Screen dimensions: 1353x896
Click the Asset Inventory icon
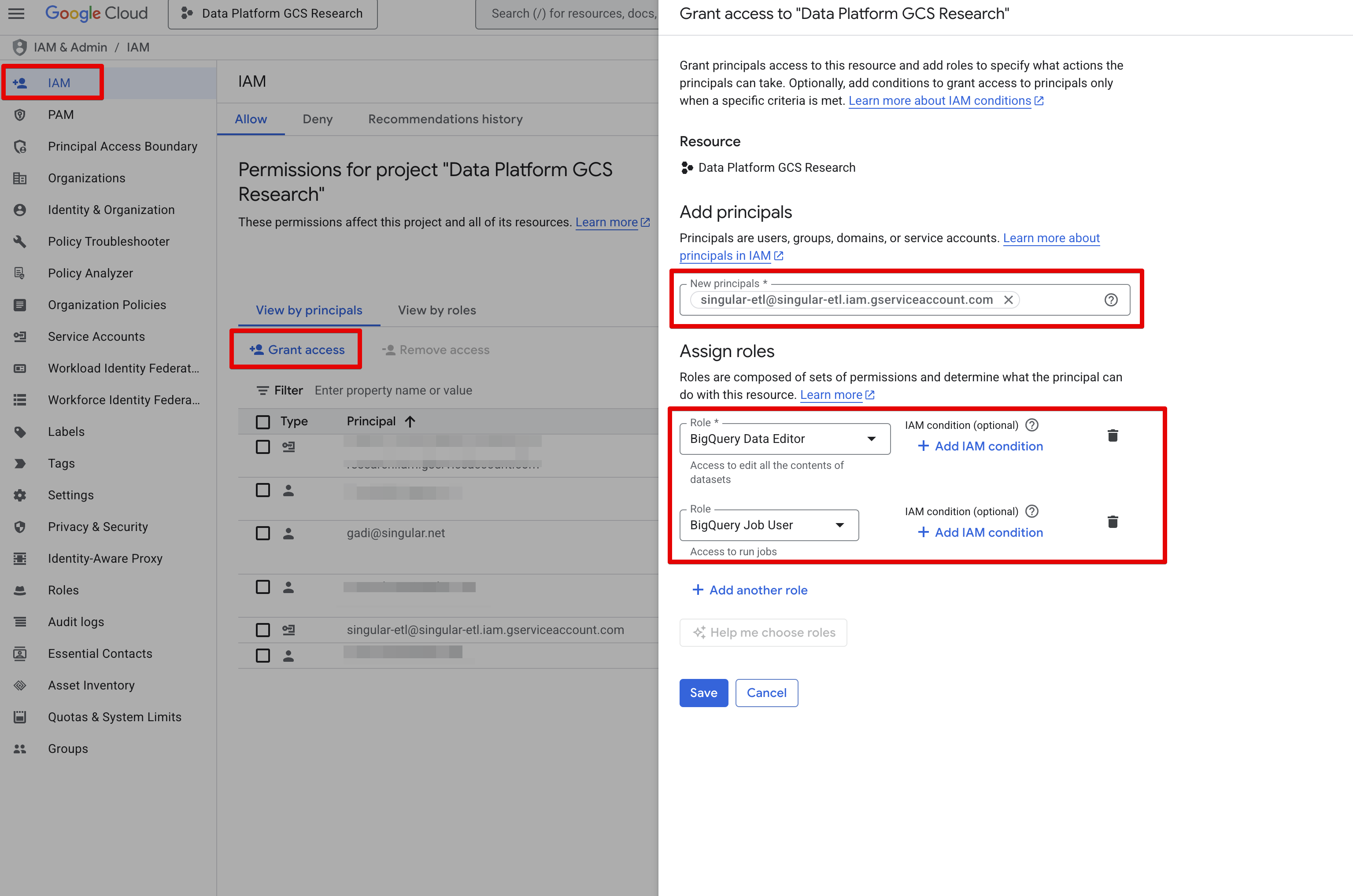(20, 685)
